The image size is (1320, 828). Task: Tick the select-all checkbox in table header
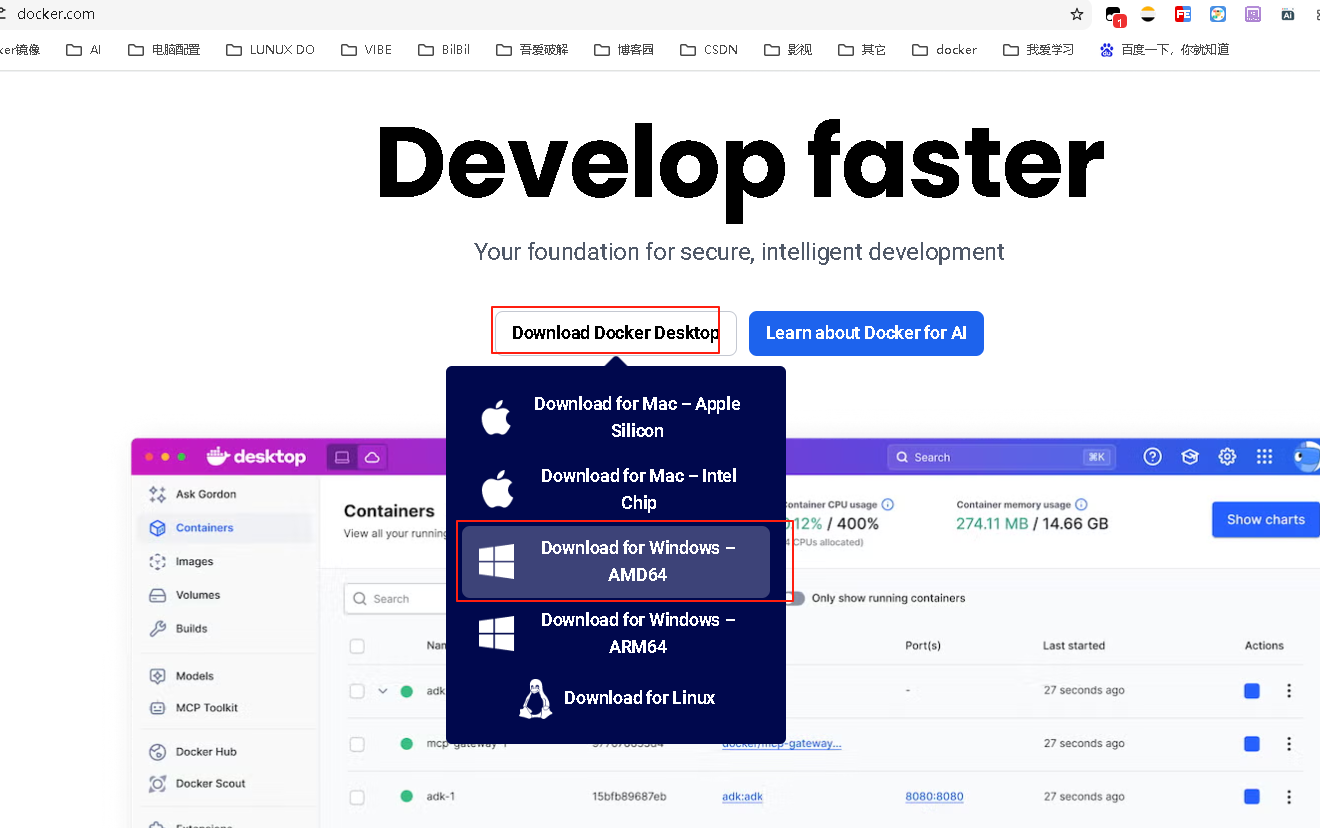pyautogui.click(x=357, y=646)
